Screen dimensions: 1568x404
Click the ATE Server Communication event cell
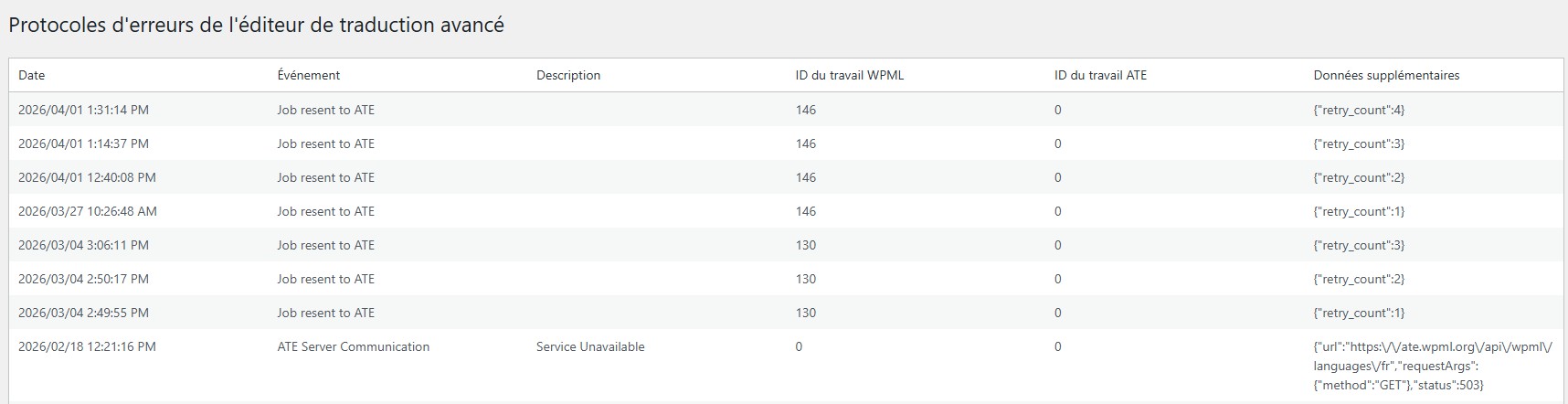(x=354, y=346)
